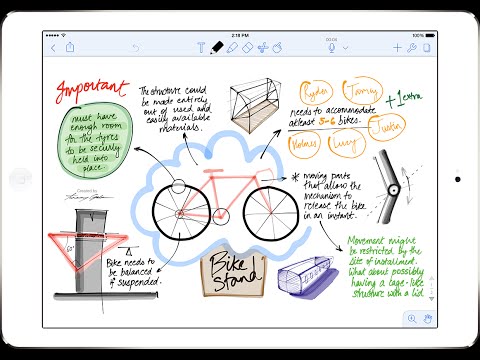Image resolution: width=480 pixels, height=360 pixels.
Task: Tap the 00:06 recording timer
Action: 331,40
